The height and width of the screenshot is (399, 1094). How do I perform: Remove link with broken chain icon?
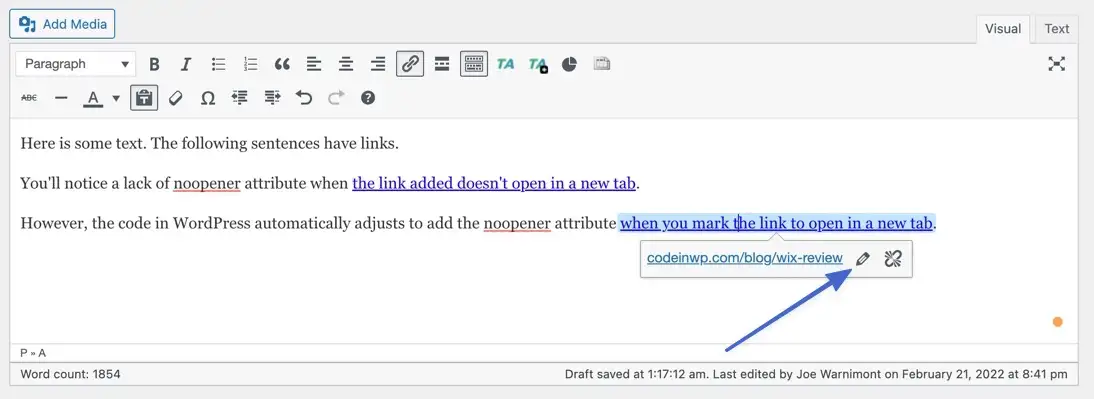[893, 259]
